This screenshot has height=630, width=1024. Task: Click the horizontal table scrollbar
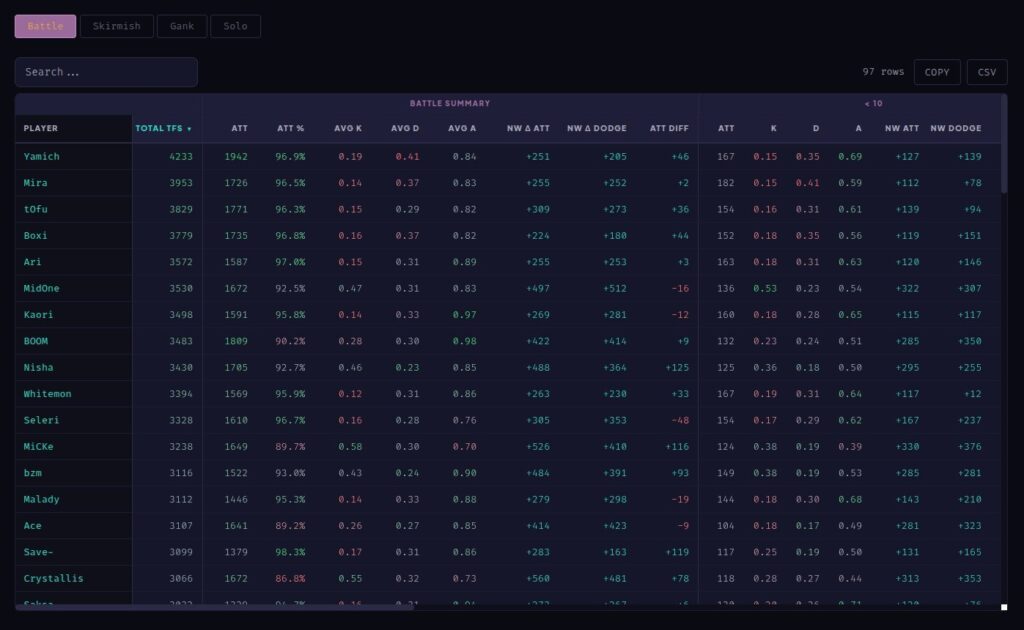coord(215,606)
